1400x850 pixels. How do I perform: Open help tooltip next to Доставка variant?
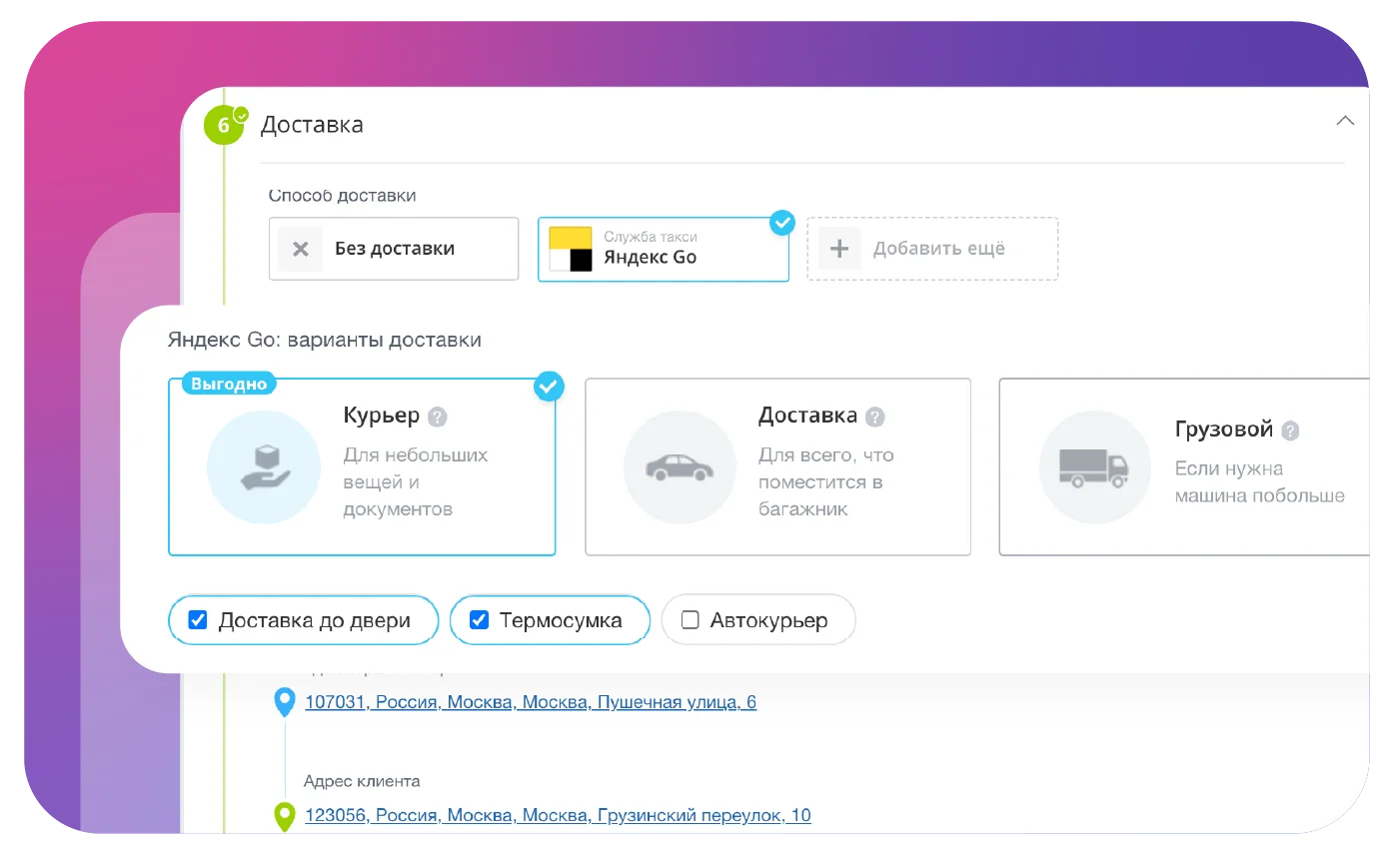point(875,417)
